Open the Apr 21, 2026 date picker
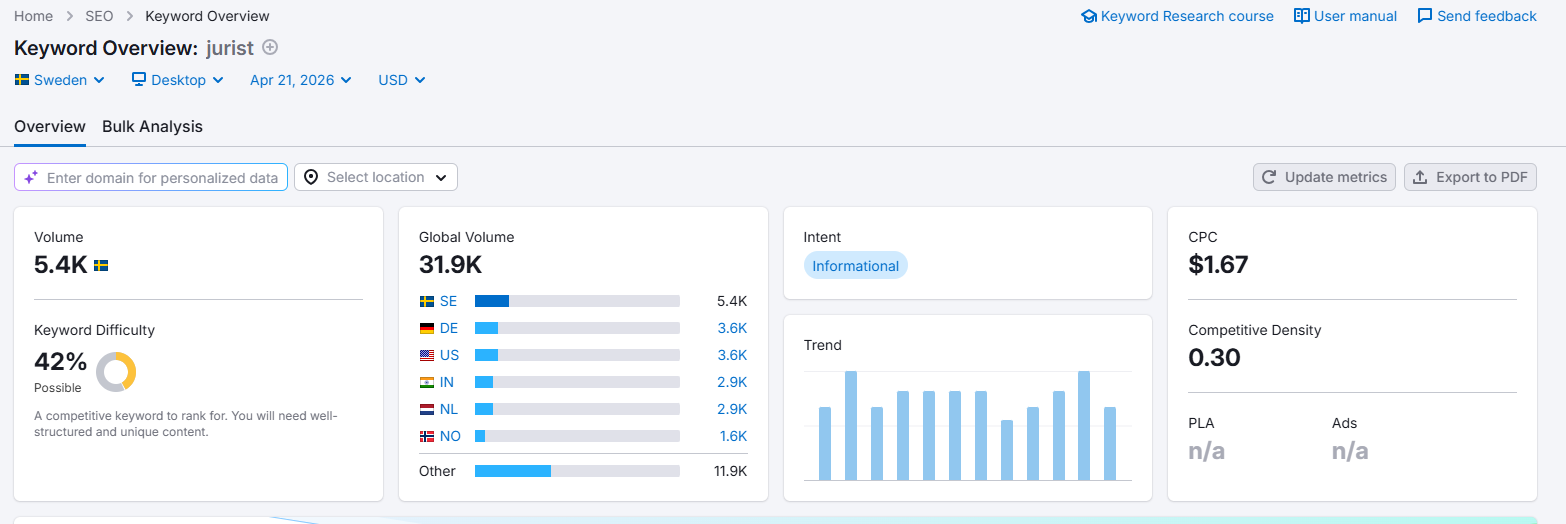The height and width of the screenshot is (524, 1566). pyautogui.click(x=300, y=80)
